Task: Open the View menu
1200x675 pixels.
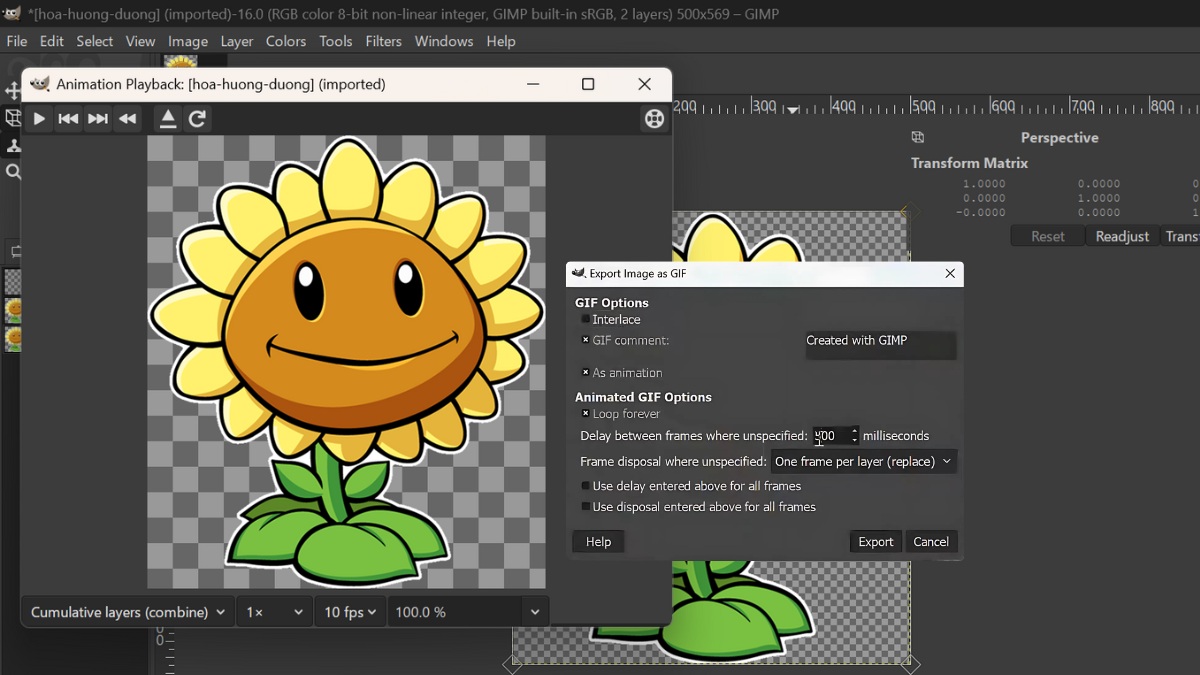Action: coord(141,42)
